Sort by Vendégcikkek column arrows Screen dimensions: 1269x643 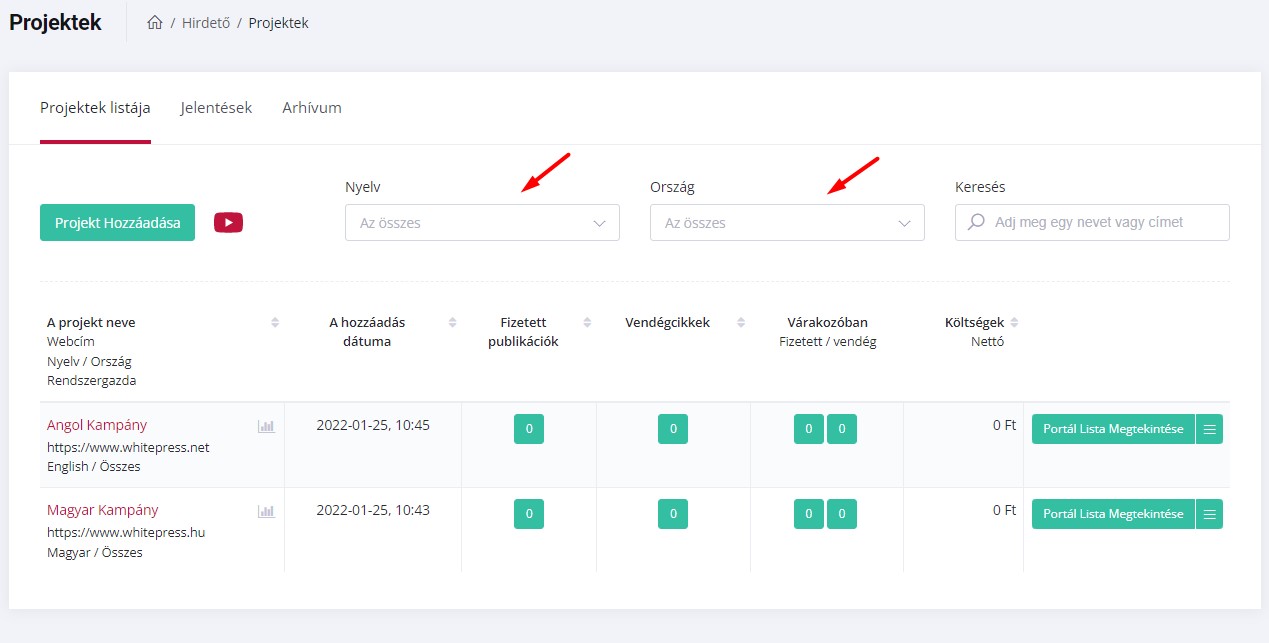pyautogui.click(x=741, y=322)
